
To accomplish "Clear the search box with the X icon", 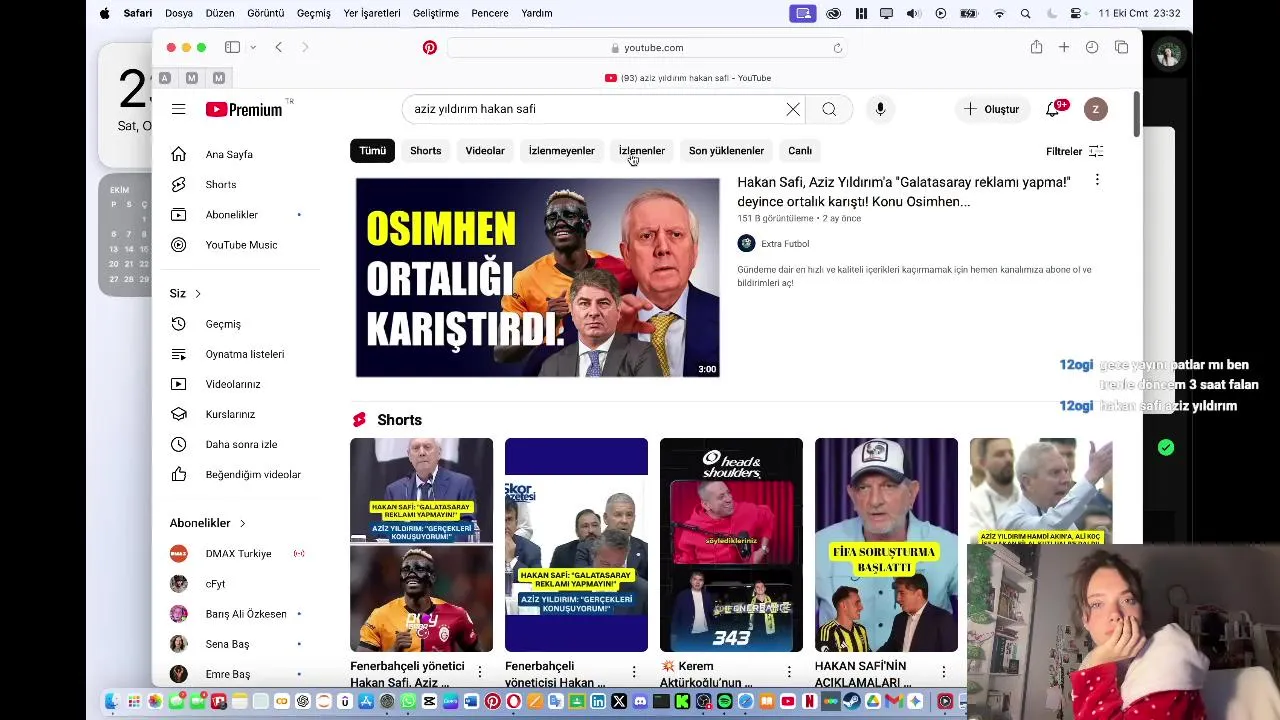I will click(793, 109).
